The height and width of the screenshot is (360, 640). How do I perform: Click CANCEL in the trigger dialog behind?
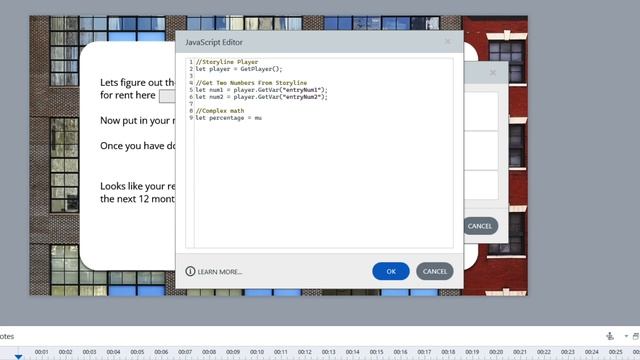pyautogui.click(x=480, y=226)
